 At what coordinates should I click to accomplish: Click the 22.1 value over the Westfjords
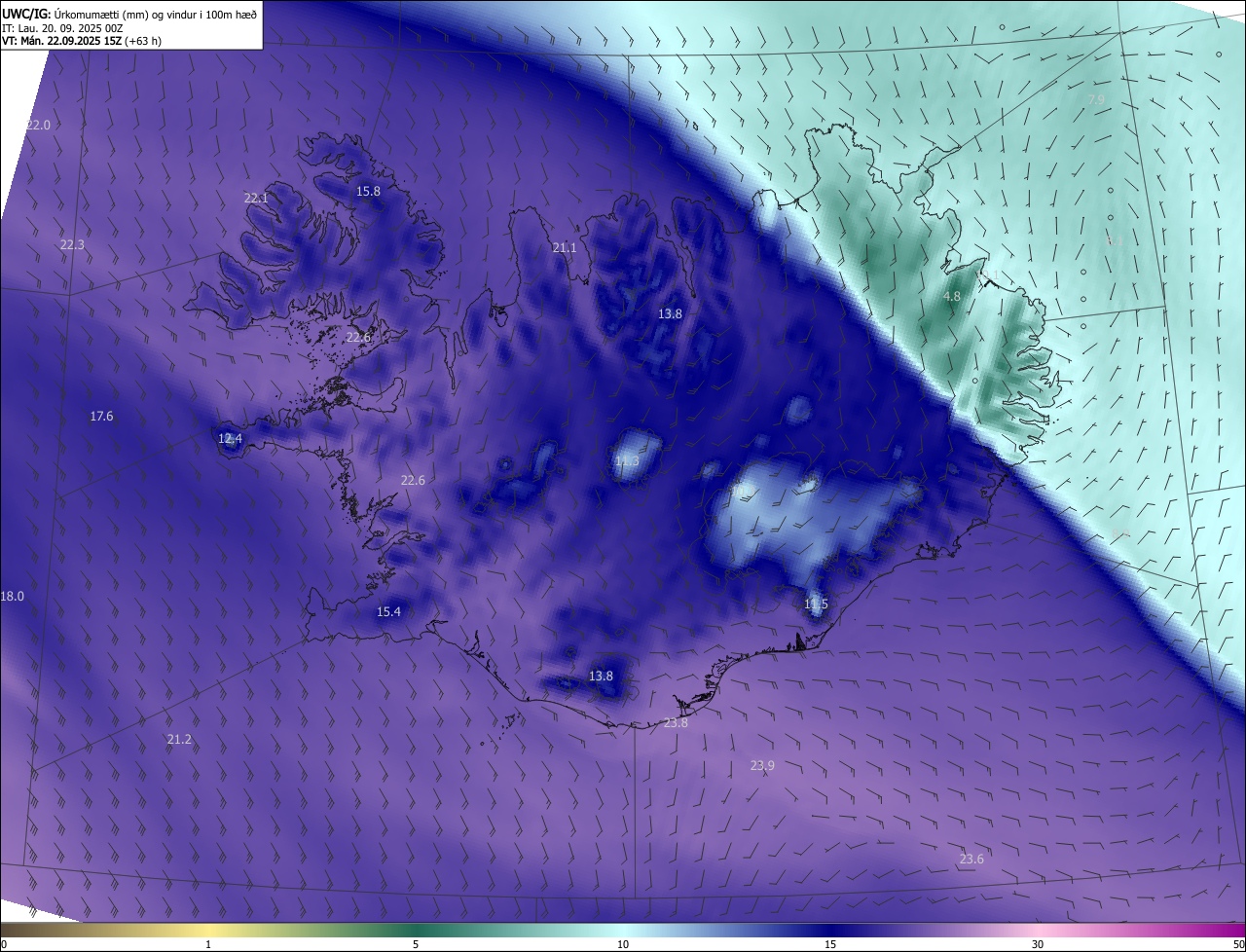pos(255,198)
